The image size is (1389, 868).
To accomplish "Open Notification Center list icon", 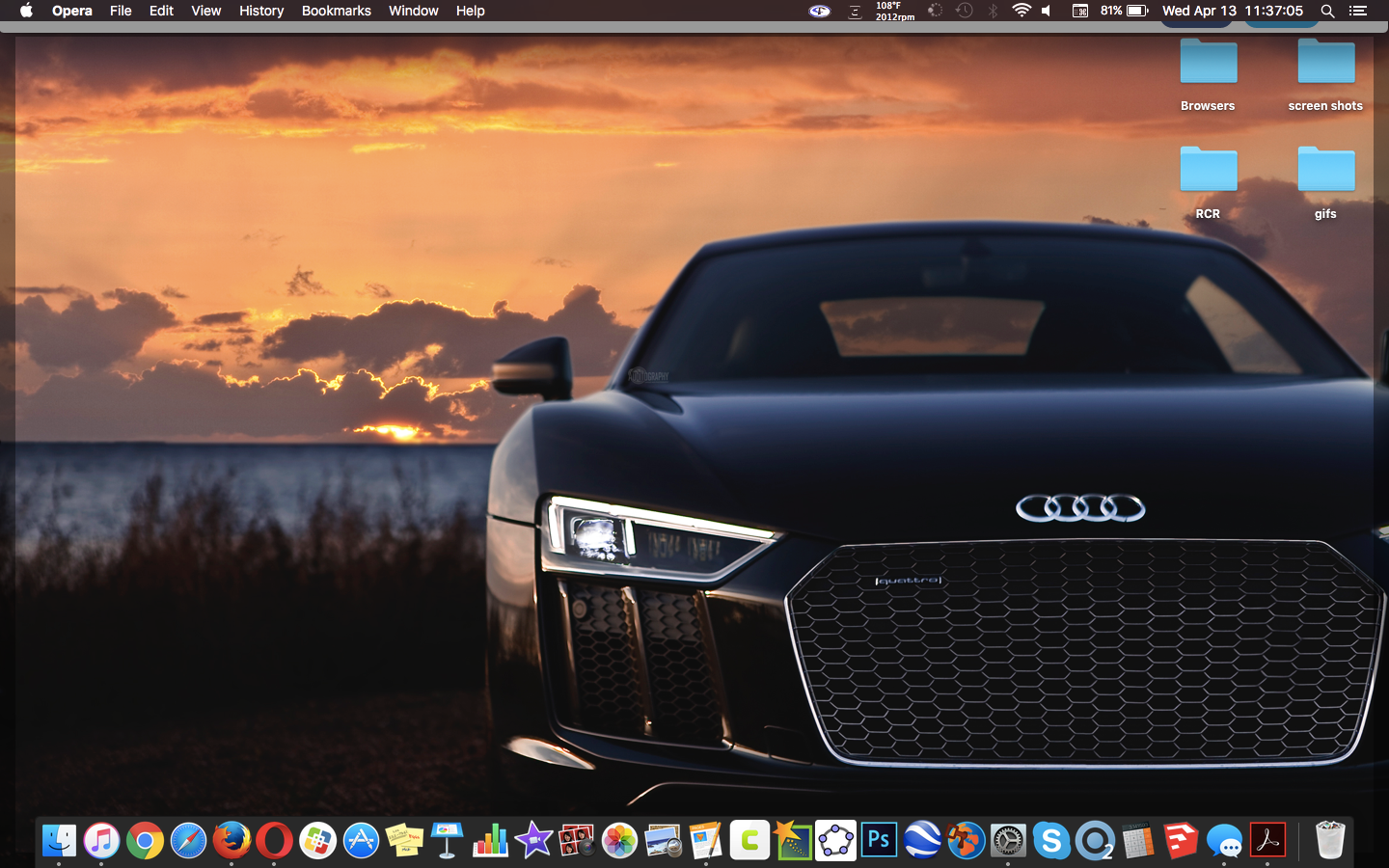I will [1358, 11].
